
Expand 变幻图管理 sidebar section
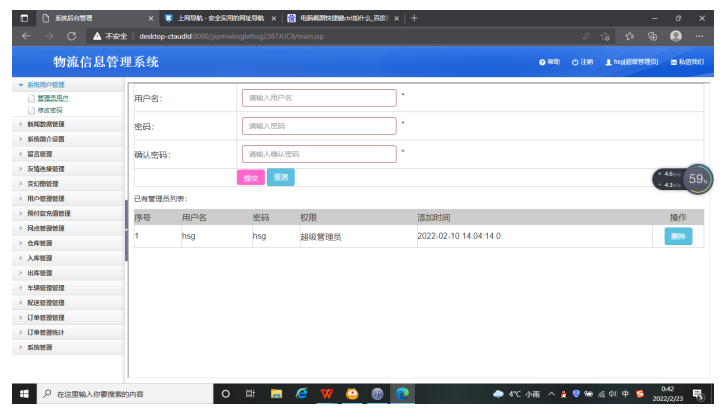68,184
